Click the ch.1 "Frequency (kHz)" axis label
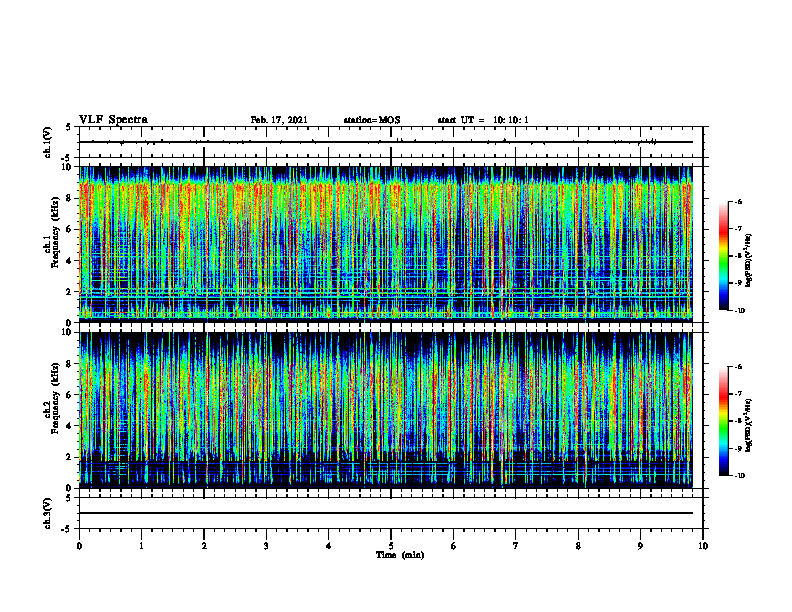The image size is (792, 612). [x=56, y=232]
